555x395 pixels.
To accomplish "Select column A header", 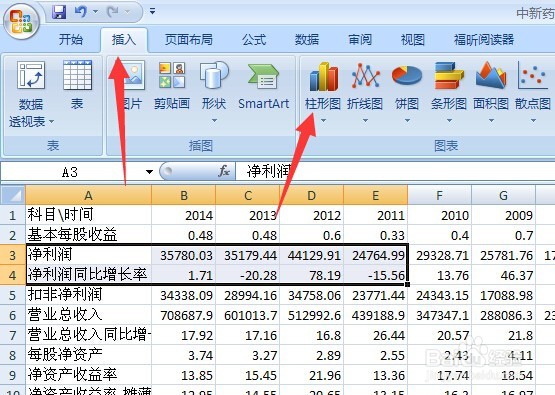I will pos(88,195).
